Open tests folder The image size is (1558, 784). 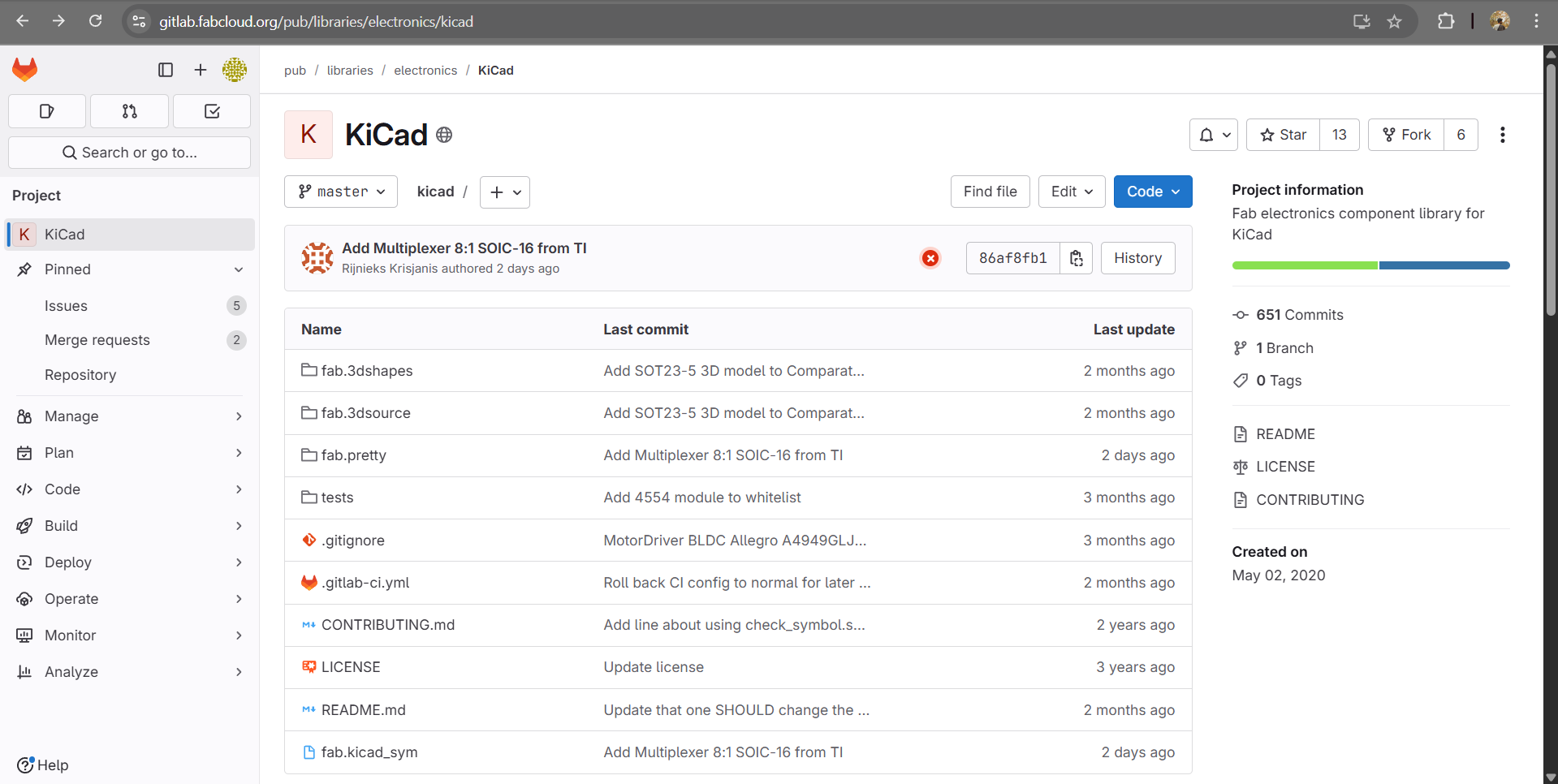coord(338,498)
